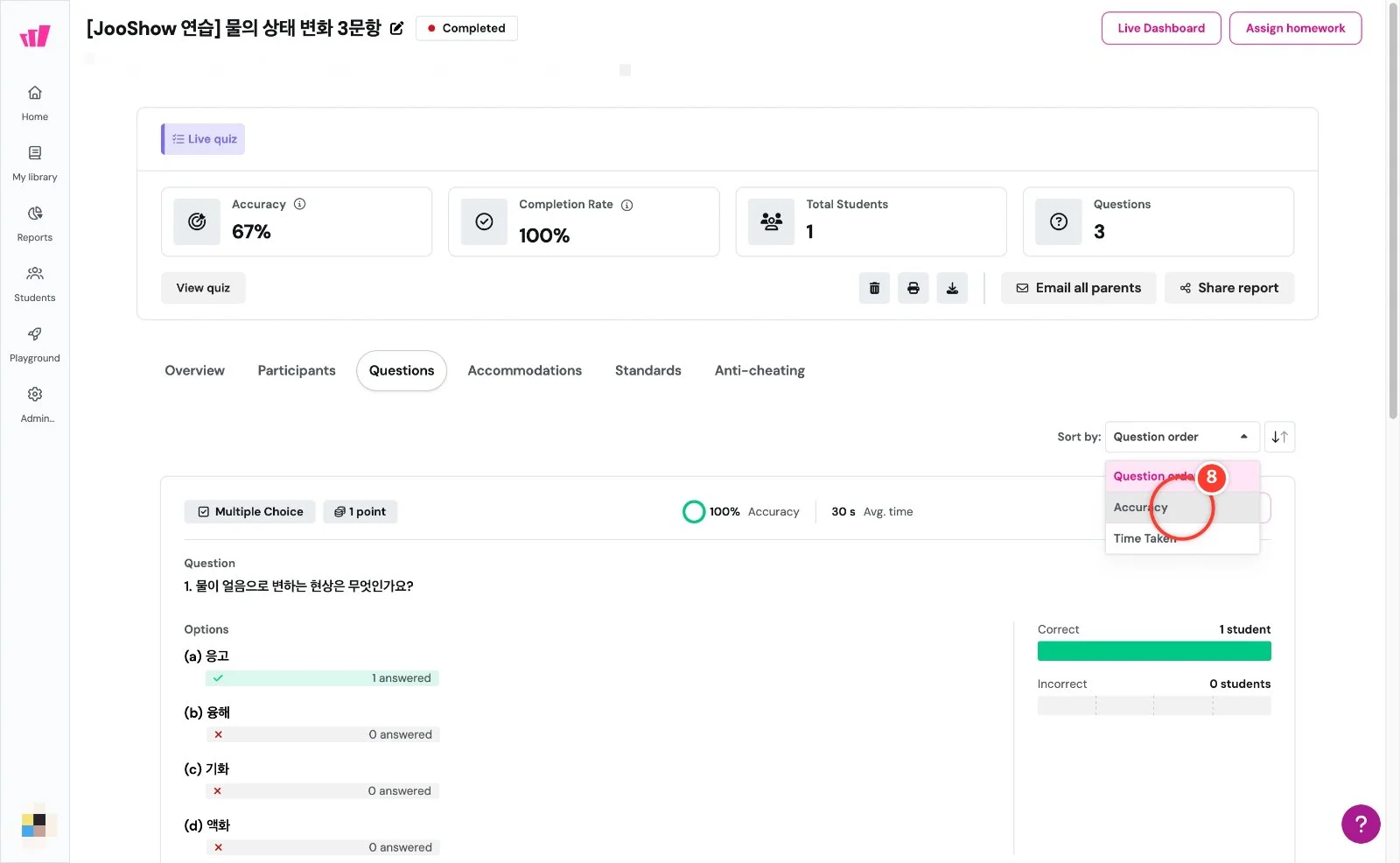The width and height of the screenshot is (1400, 863).
Task: Edit the report title with the pencil icon
Action: pyautogui.click(x=396, y=28)
